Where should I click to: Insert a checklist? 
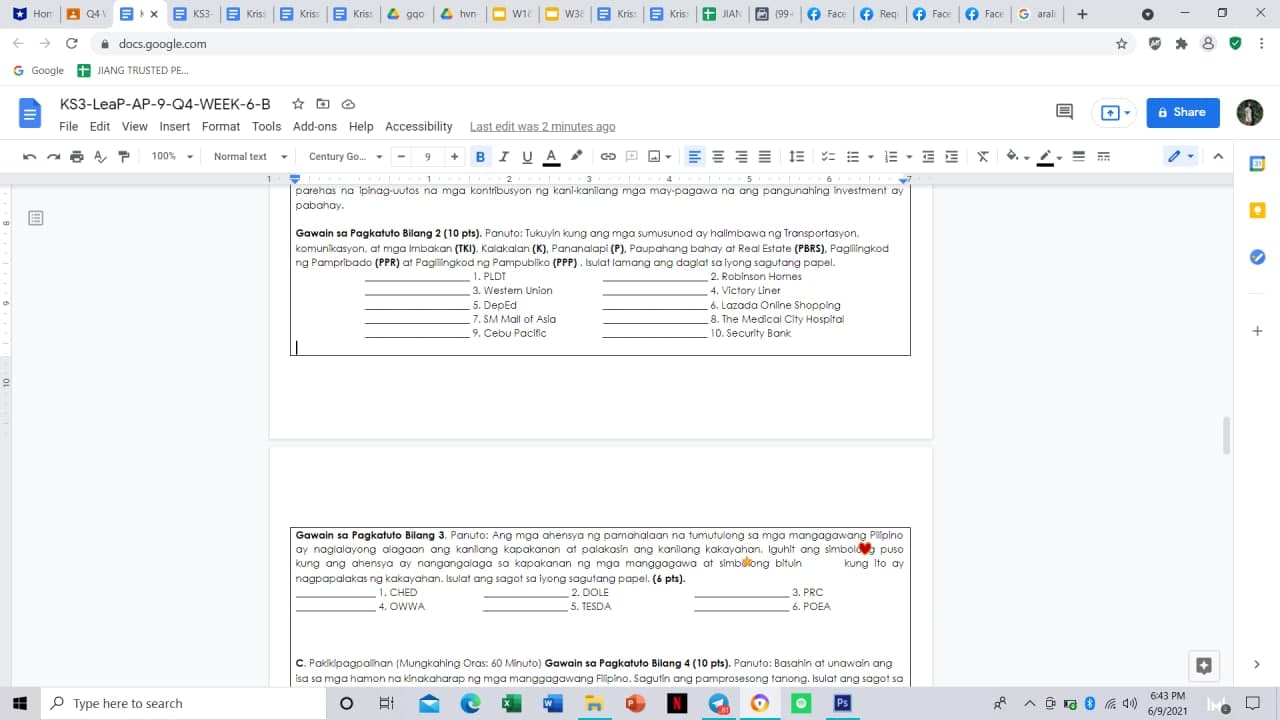click(828, 157)
